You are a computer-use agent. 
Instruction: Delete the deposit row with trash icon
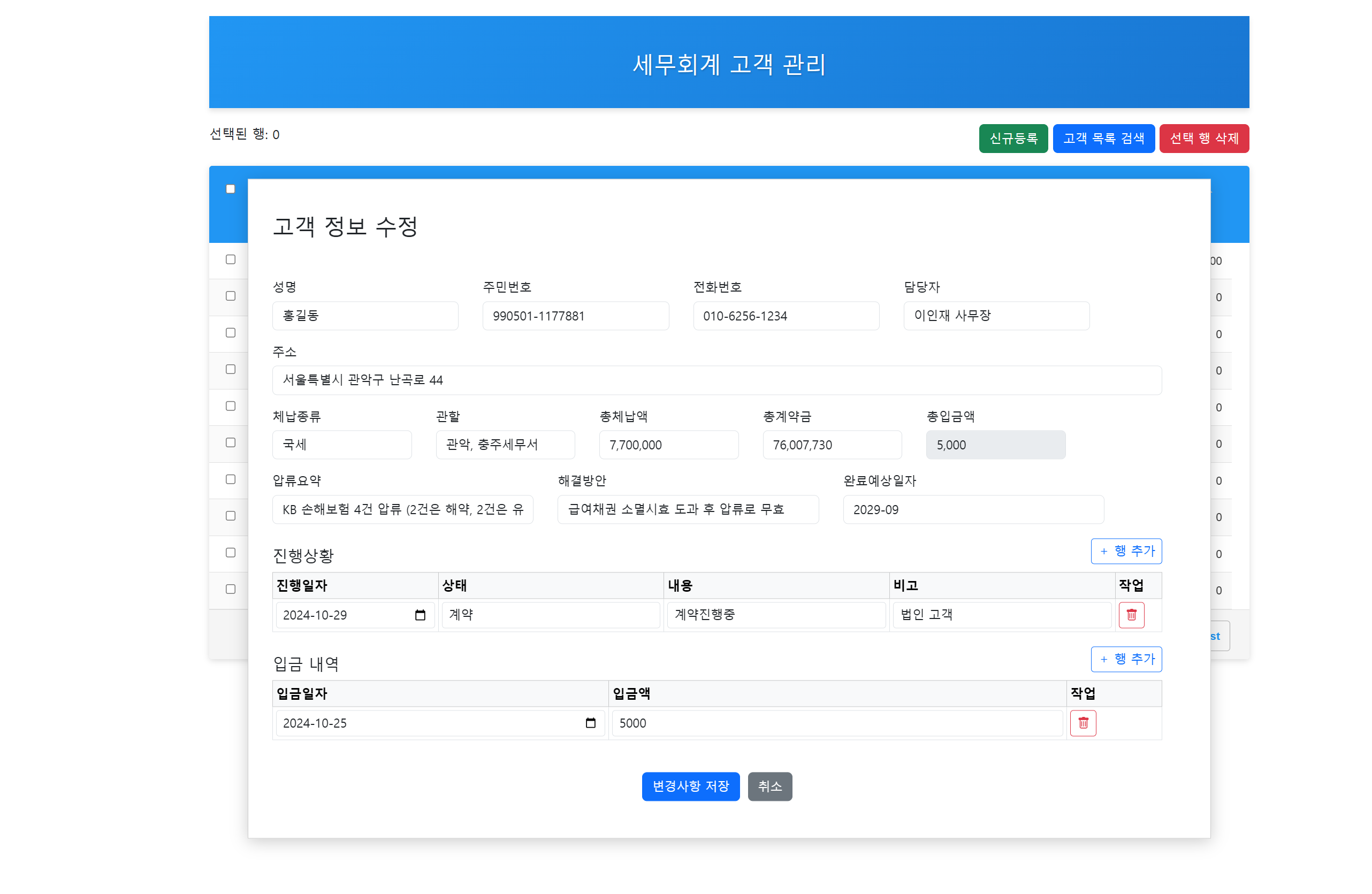click(1083, 722)
